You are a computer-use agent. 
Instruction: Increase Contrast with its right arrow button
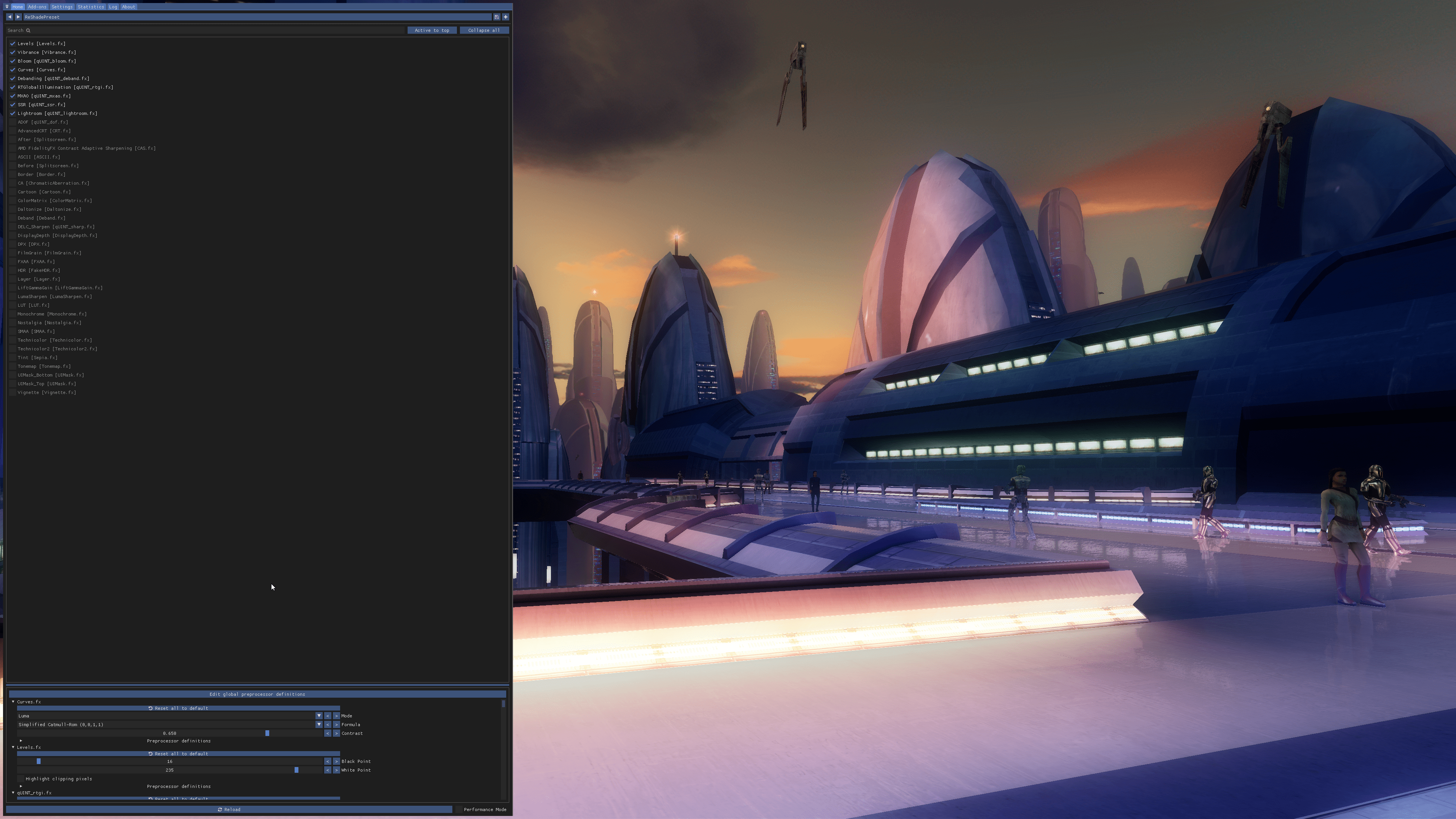[336, 734]
